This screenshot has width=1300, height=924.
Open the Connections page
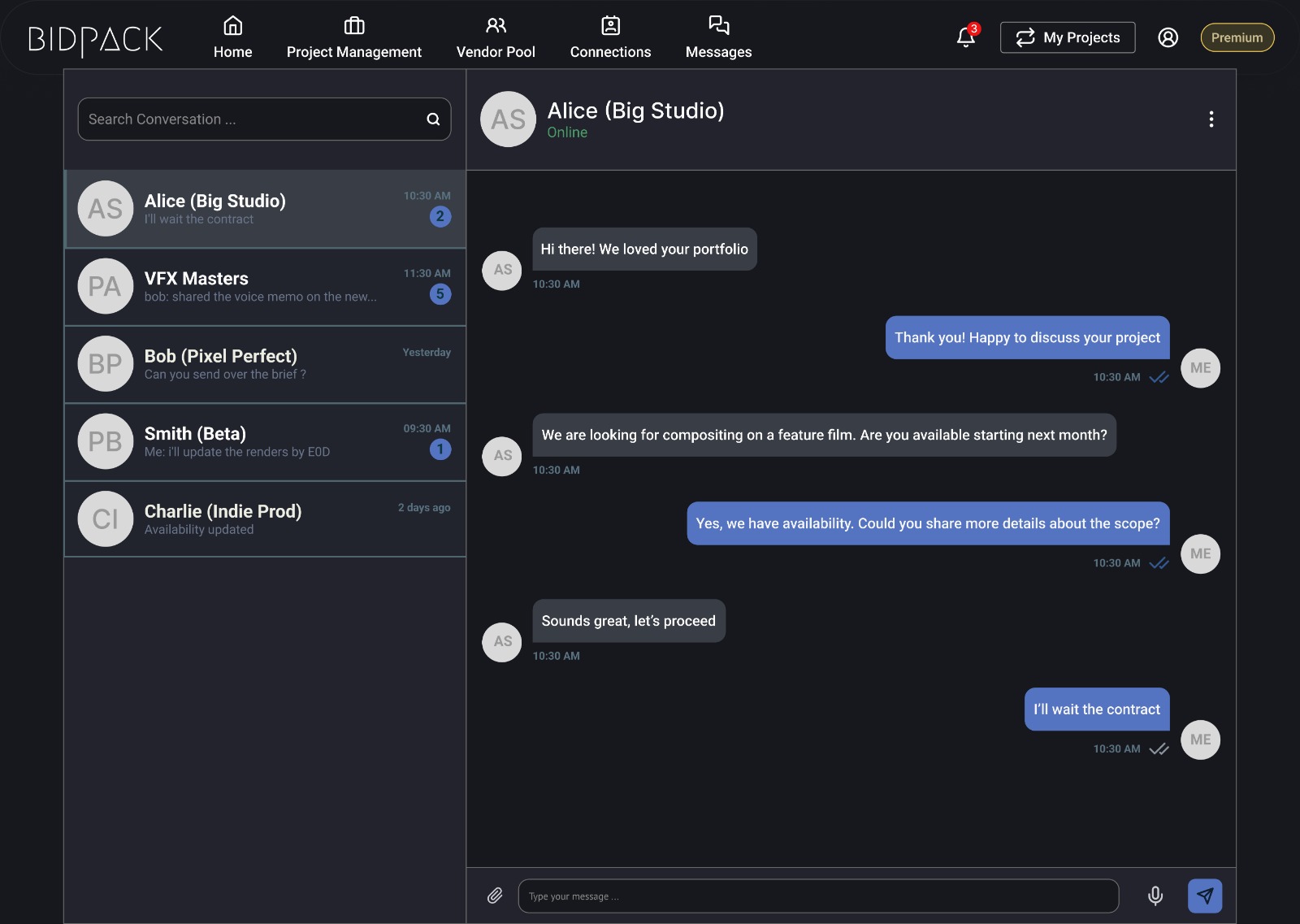tap(610, 38)
